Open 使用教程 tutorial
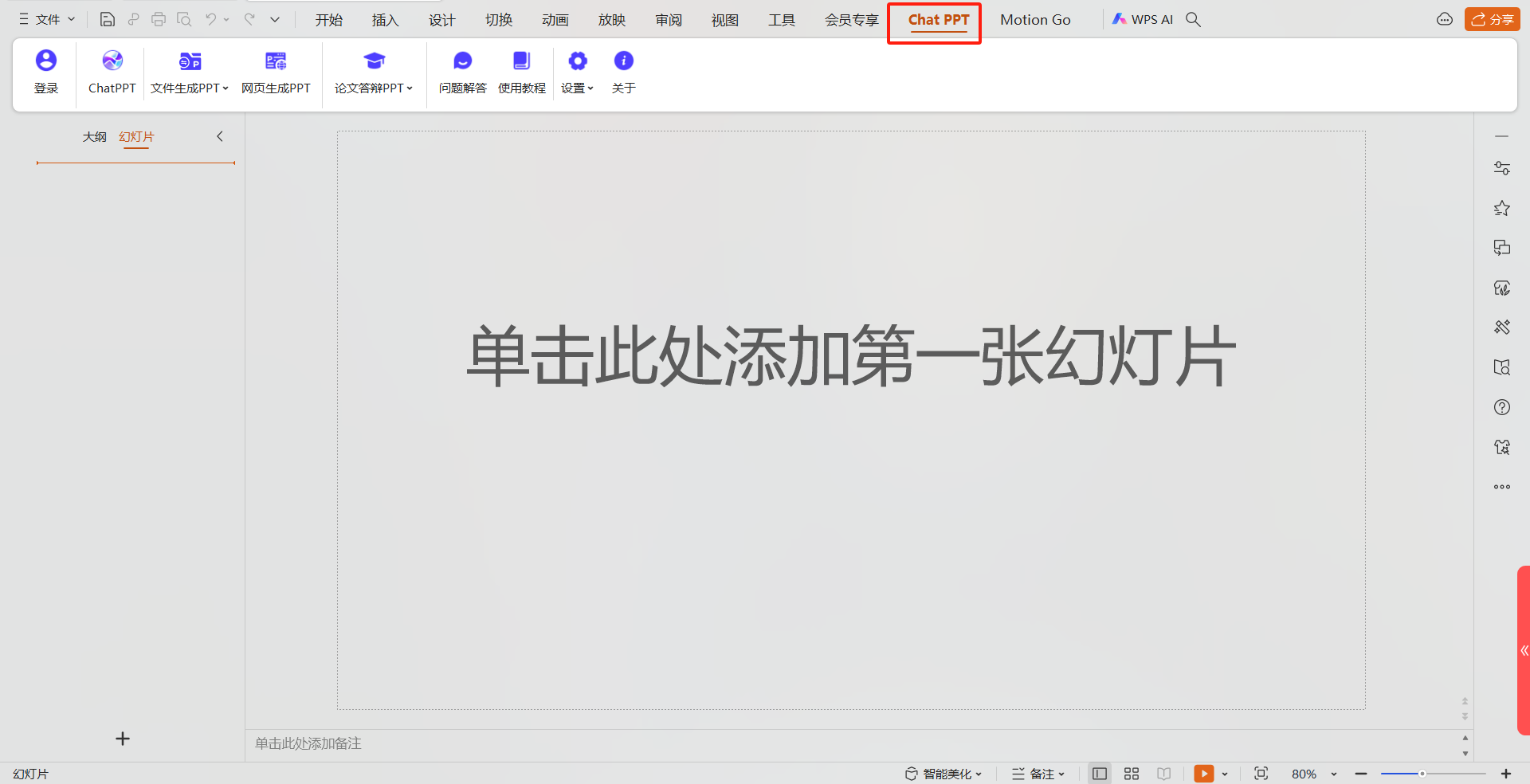This screenshot has height=784, width=1530. 522,61
